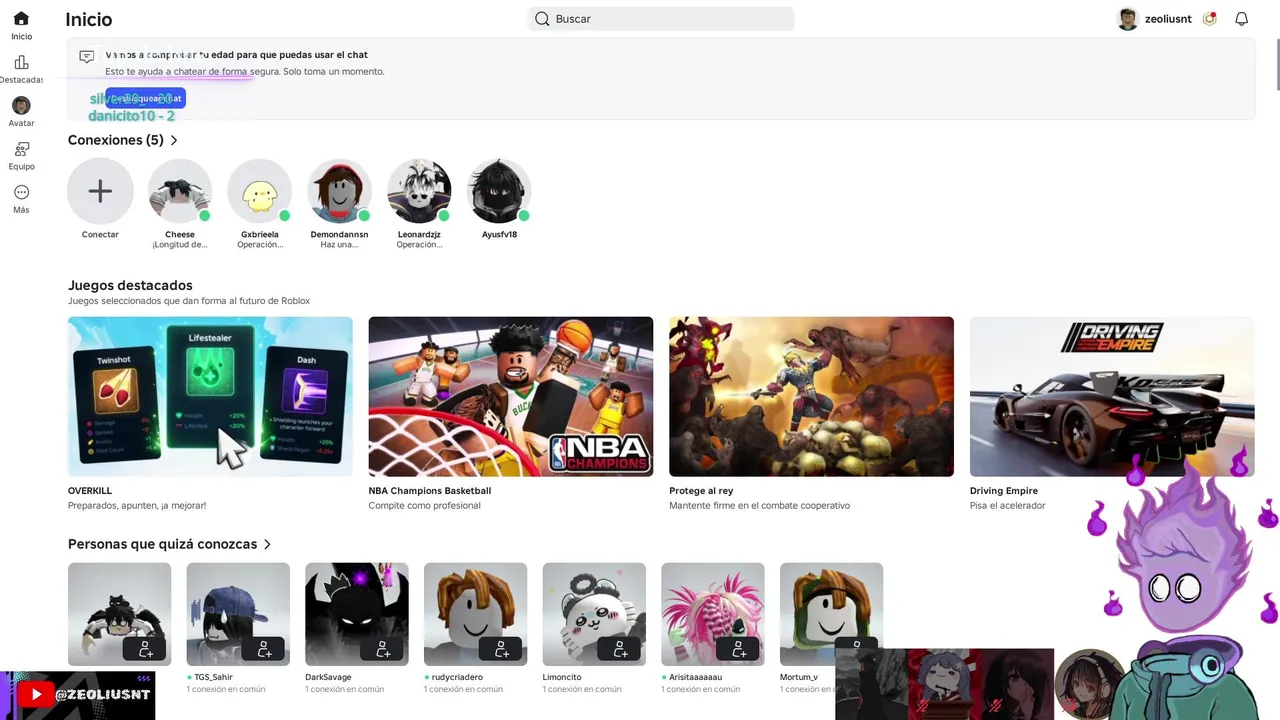The height and width of the screenshot is (720, 1280).
Task: Click the rudycriadero name text
Action: pyautogui.click(x=457, y=677)
